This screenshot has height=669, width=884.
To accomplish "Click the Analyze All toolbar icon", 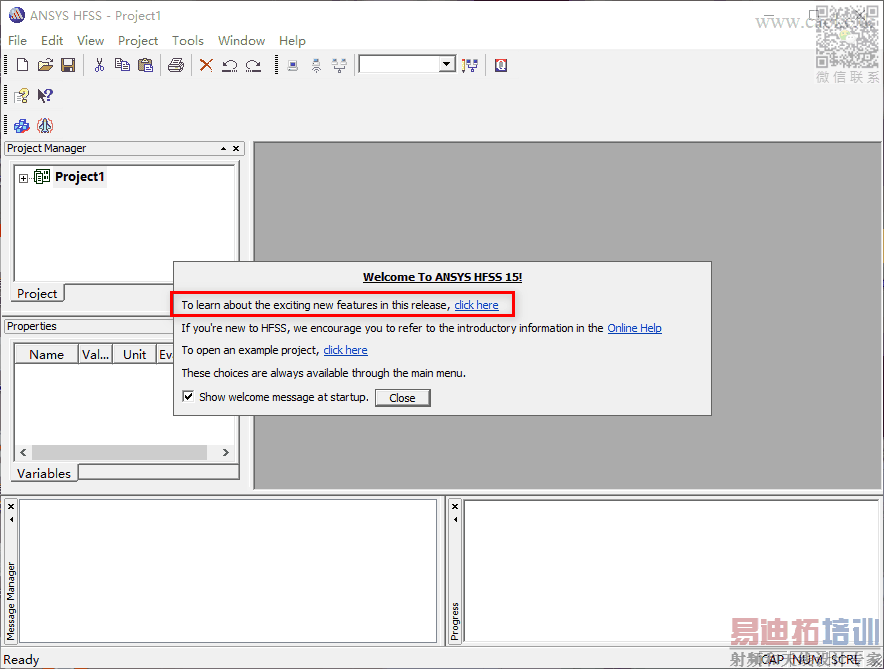I will tap(470, 65).
